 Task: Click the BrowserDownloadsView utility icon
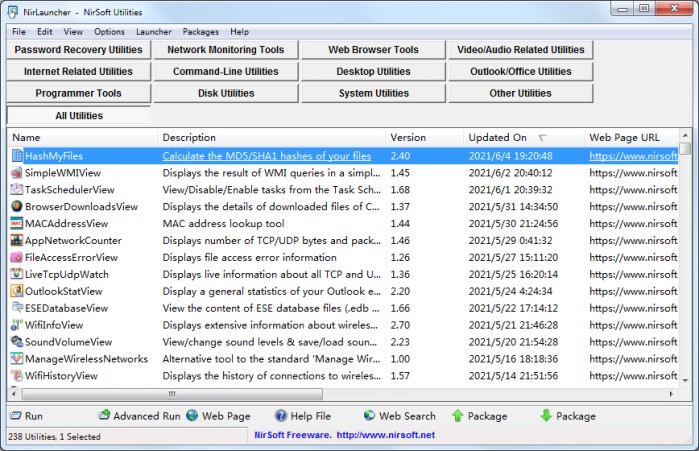tap(17, 206)
